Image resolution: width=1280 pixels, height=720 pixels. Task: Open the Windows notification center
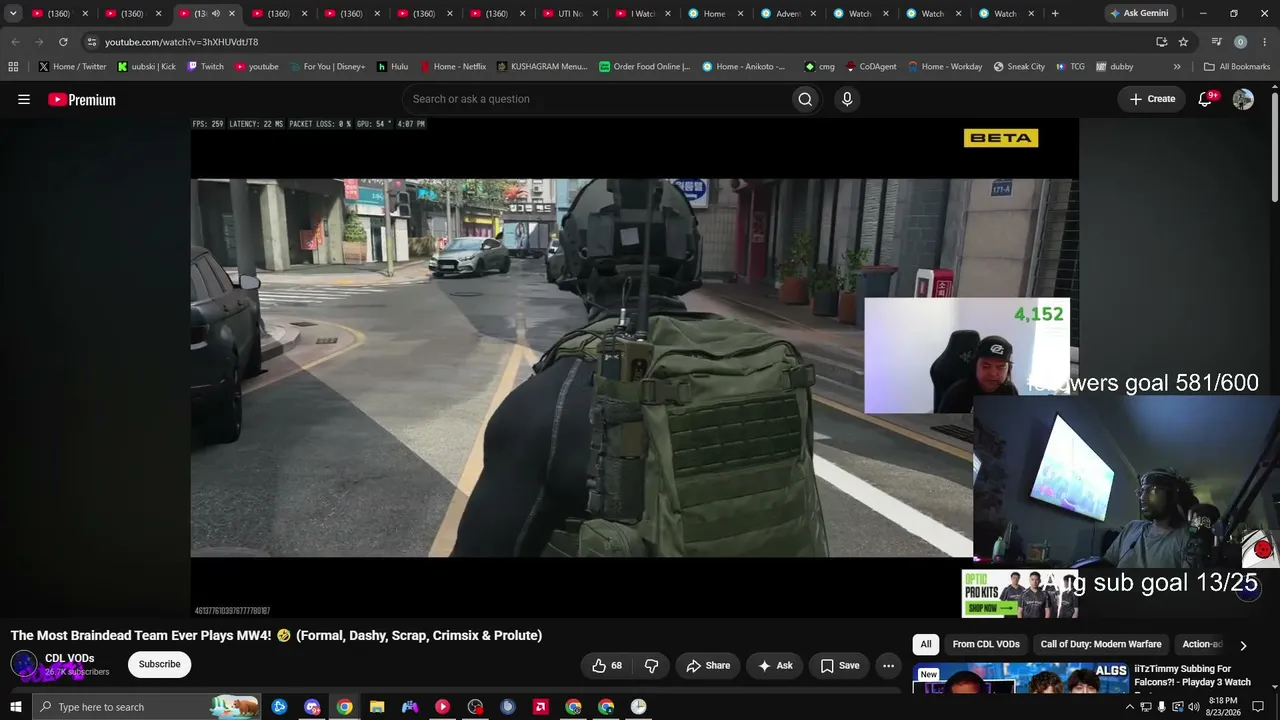[x=1258, y=707]
